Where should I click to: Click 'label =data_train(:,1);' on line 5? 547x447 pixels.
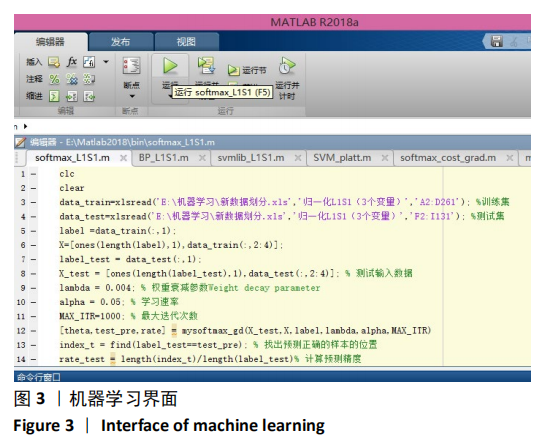(x=118, y=231)
